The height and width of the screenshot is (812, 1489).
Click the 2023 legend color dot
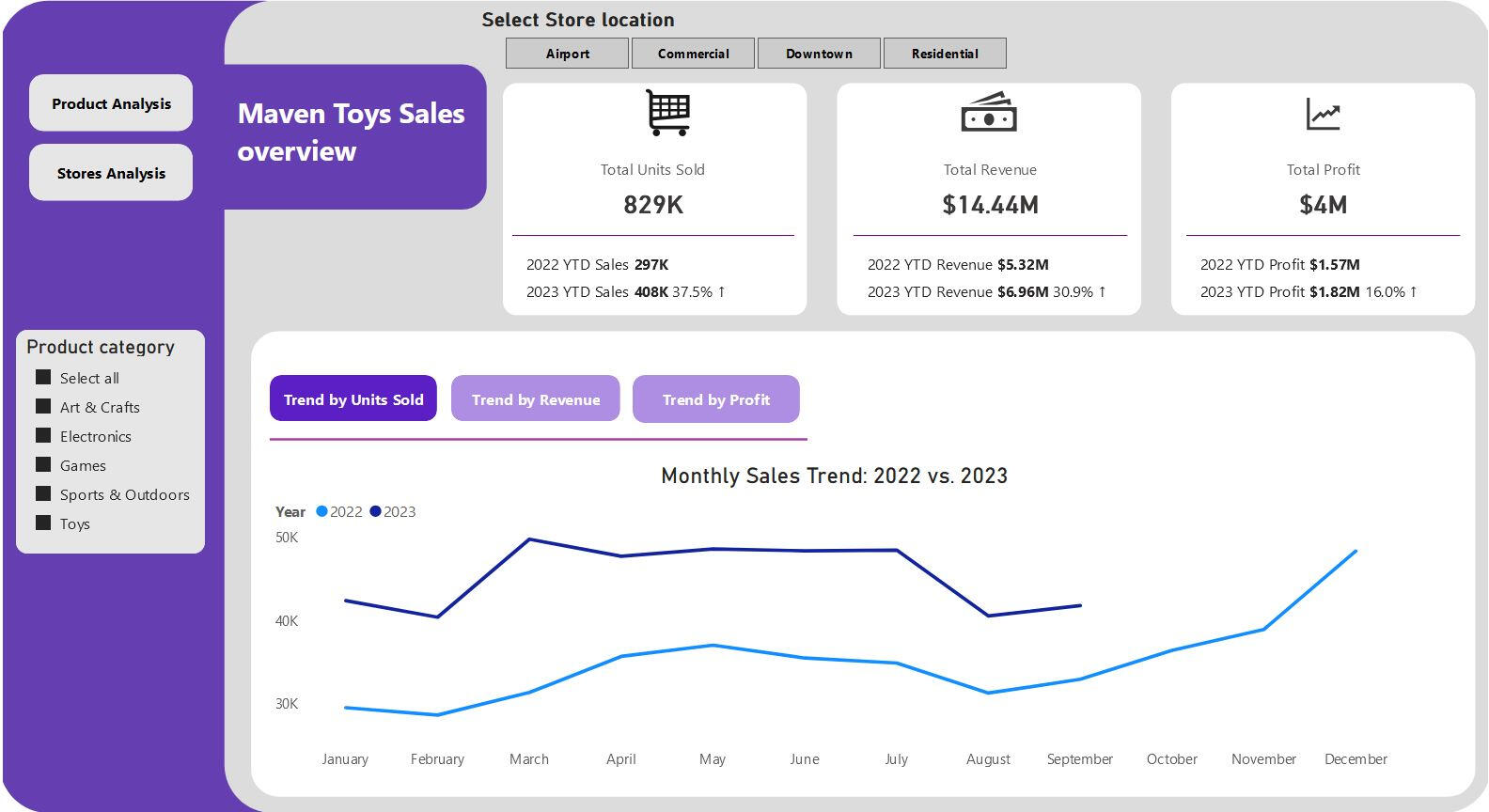click(x=376, y=512)
